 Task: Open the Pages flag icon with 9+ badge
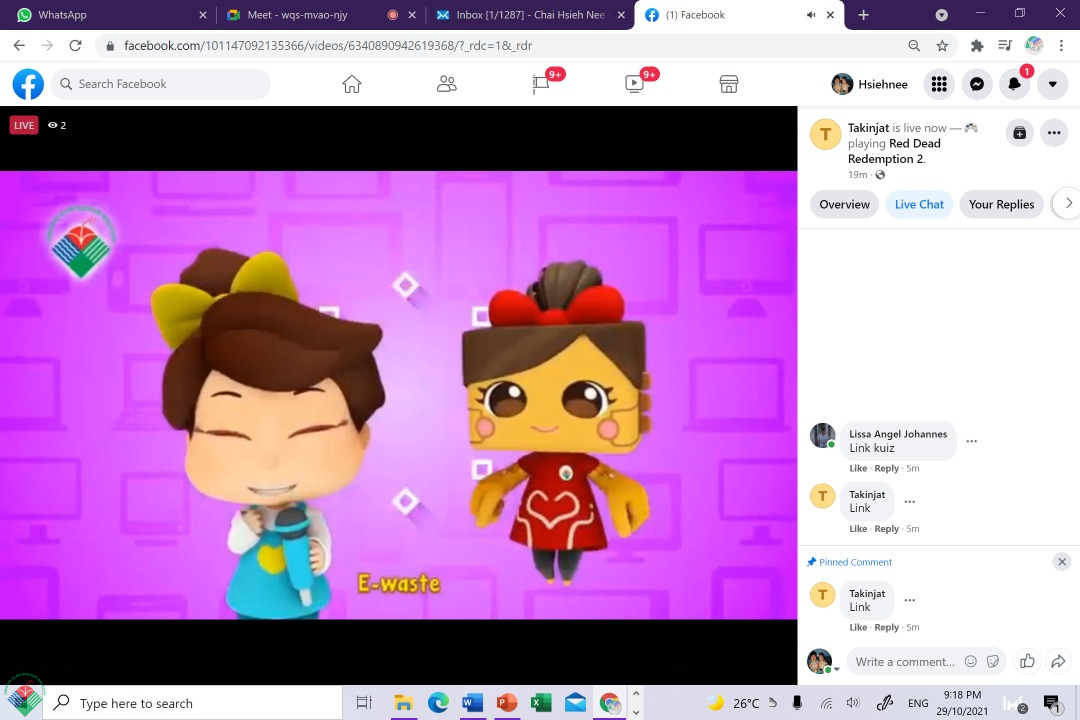pos(541,84)
